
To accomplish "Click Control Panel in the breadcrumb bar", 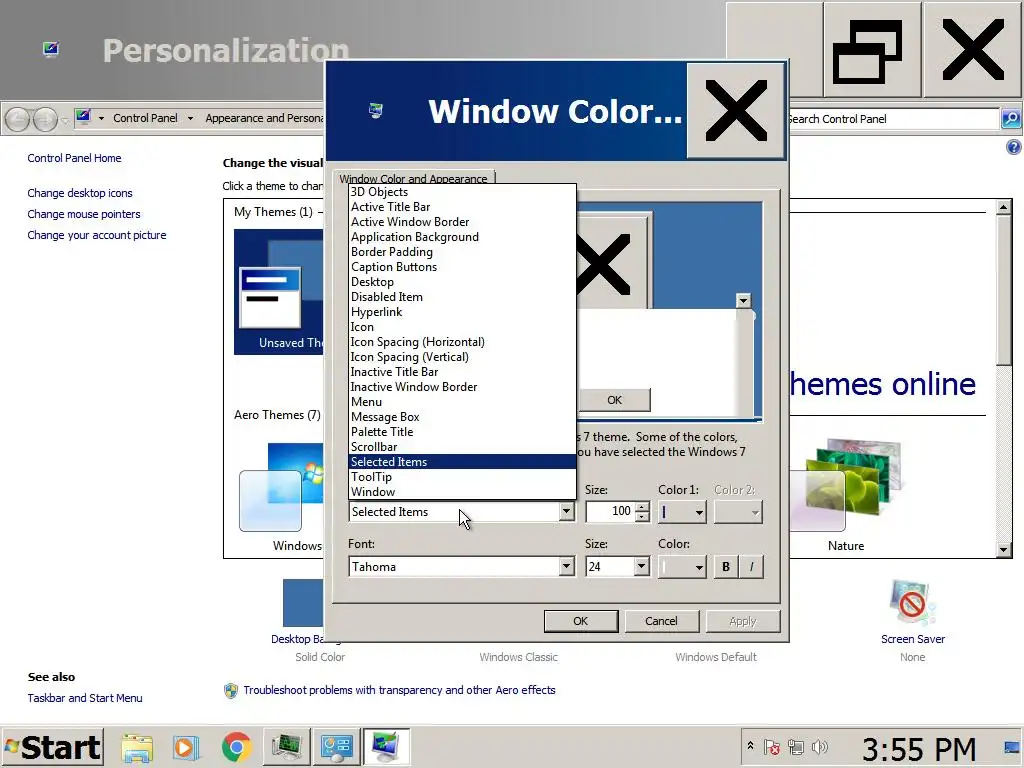I will [x=145, y=118].
